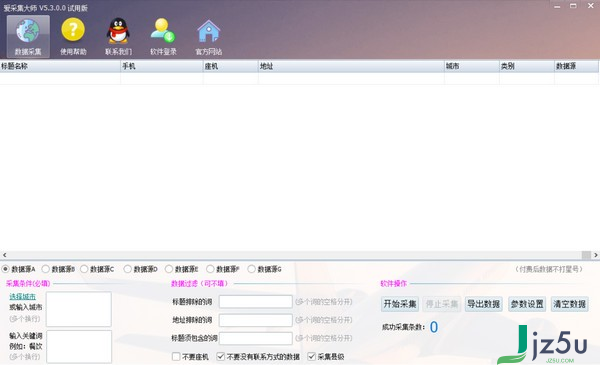600x365 pixels.
Task: Click the 标题排除的词 input field
Action: tap(256, 301)
